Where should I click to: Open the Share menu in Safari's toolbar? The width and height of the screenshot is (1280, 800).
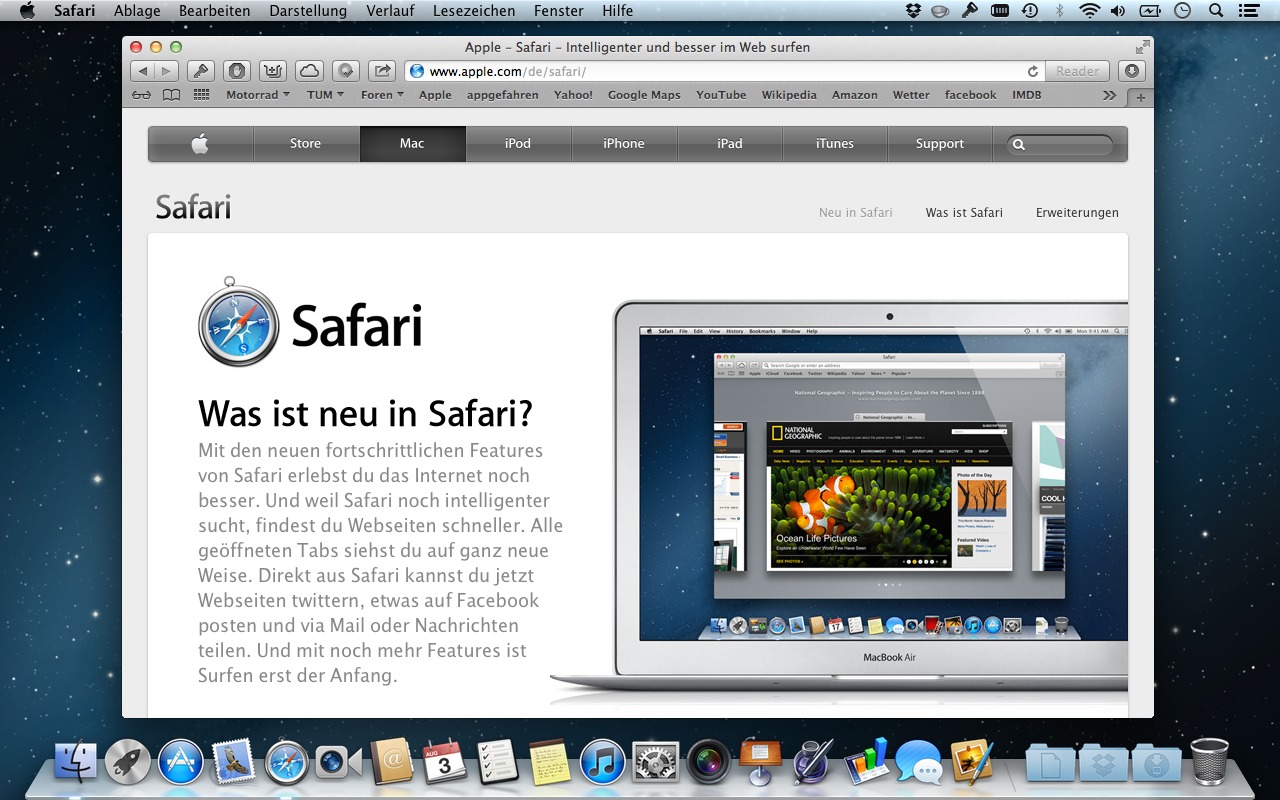(x=383, y=71)
